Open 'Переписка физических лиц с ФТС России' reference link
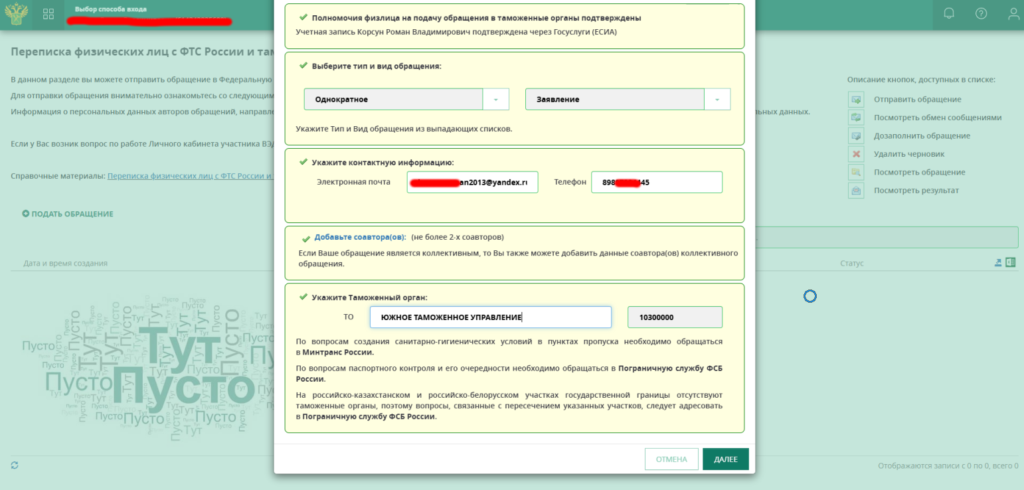The image size is (1024, 490). pos(190,176)
